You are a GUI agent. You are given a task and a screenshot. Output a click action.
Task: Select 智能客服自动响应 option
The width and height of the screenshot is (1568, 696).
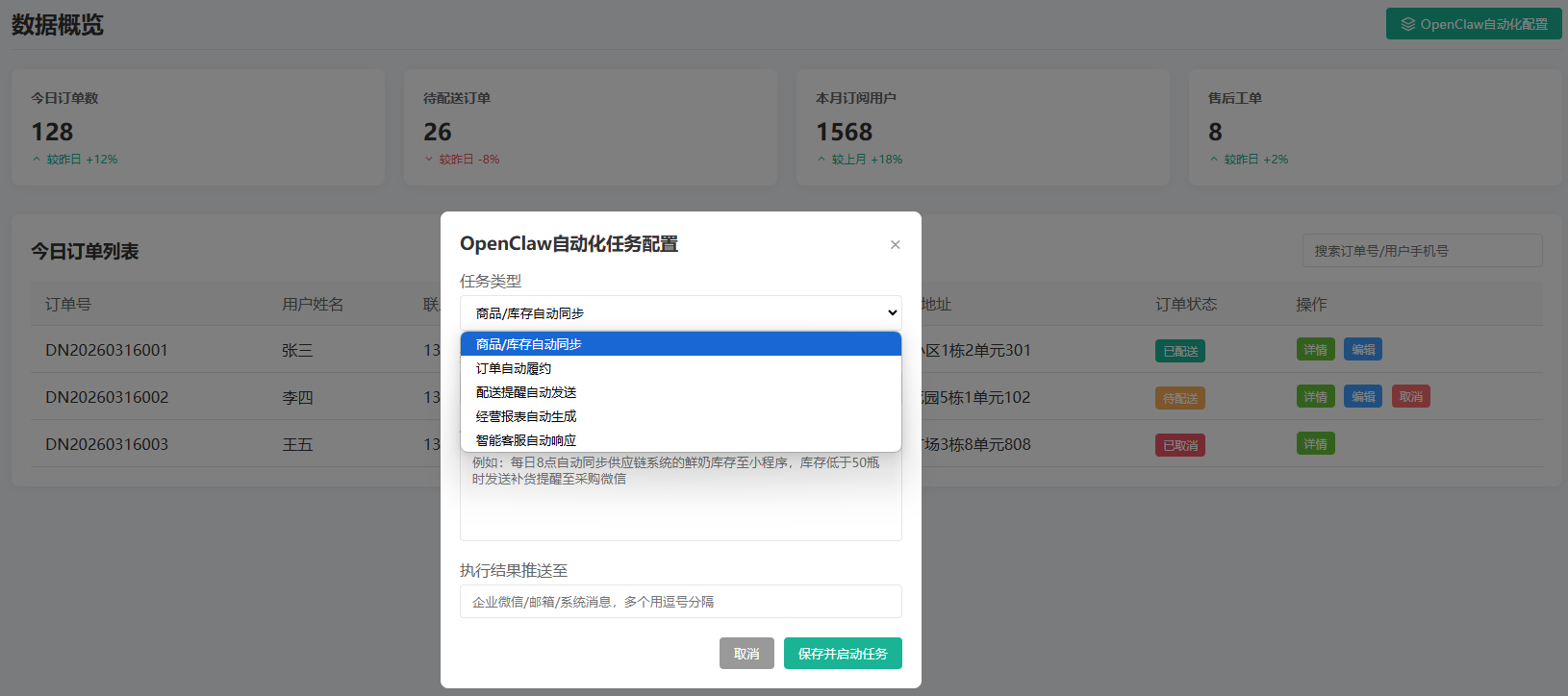(x=680, y=440)
